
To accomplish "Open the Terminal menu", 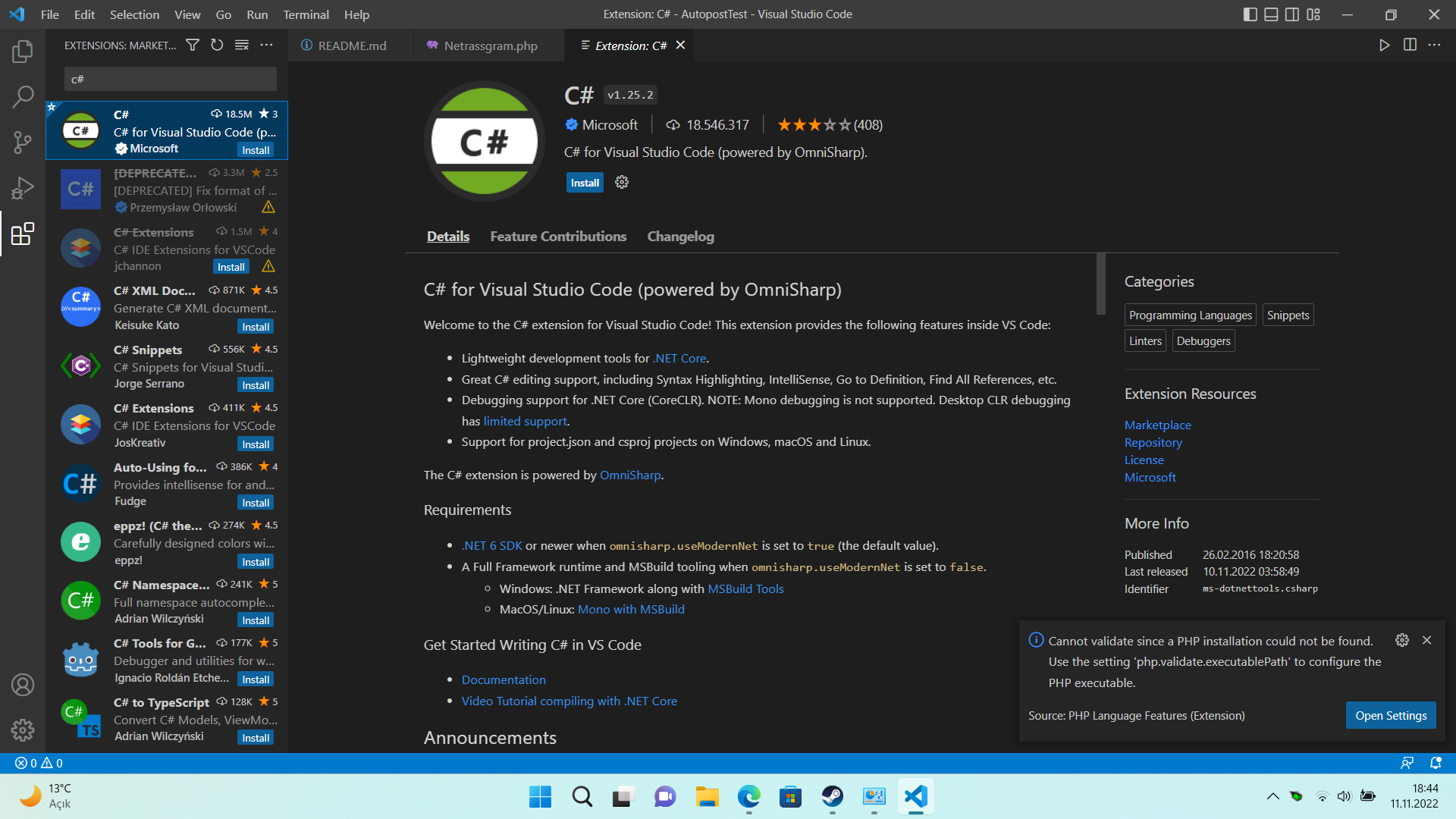I will point(306,14).
